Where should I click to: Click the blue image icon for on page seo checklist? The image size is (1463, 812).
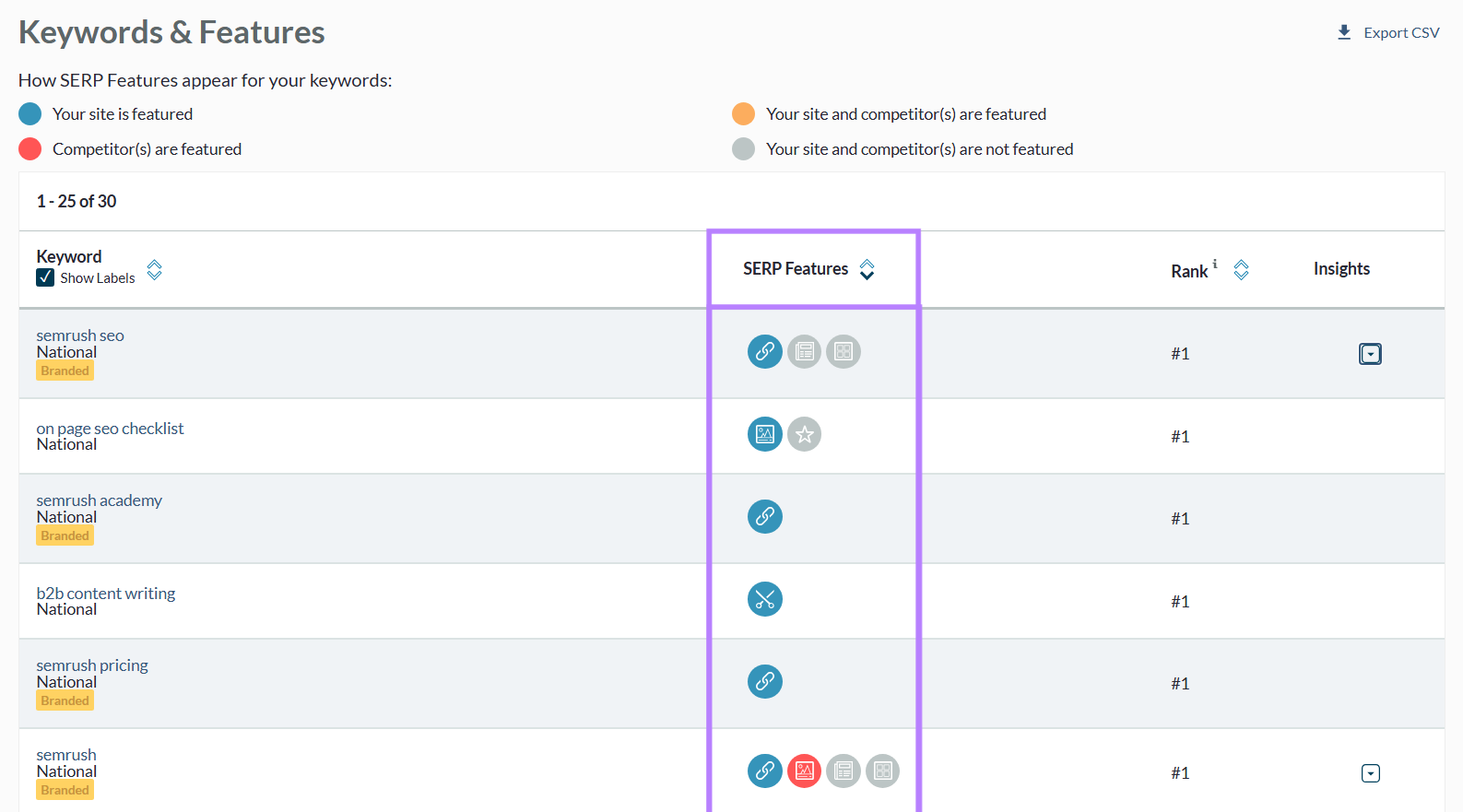pos(764,434)
